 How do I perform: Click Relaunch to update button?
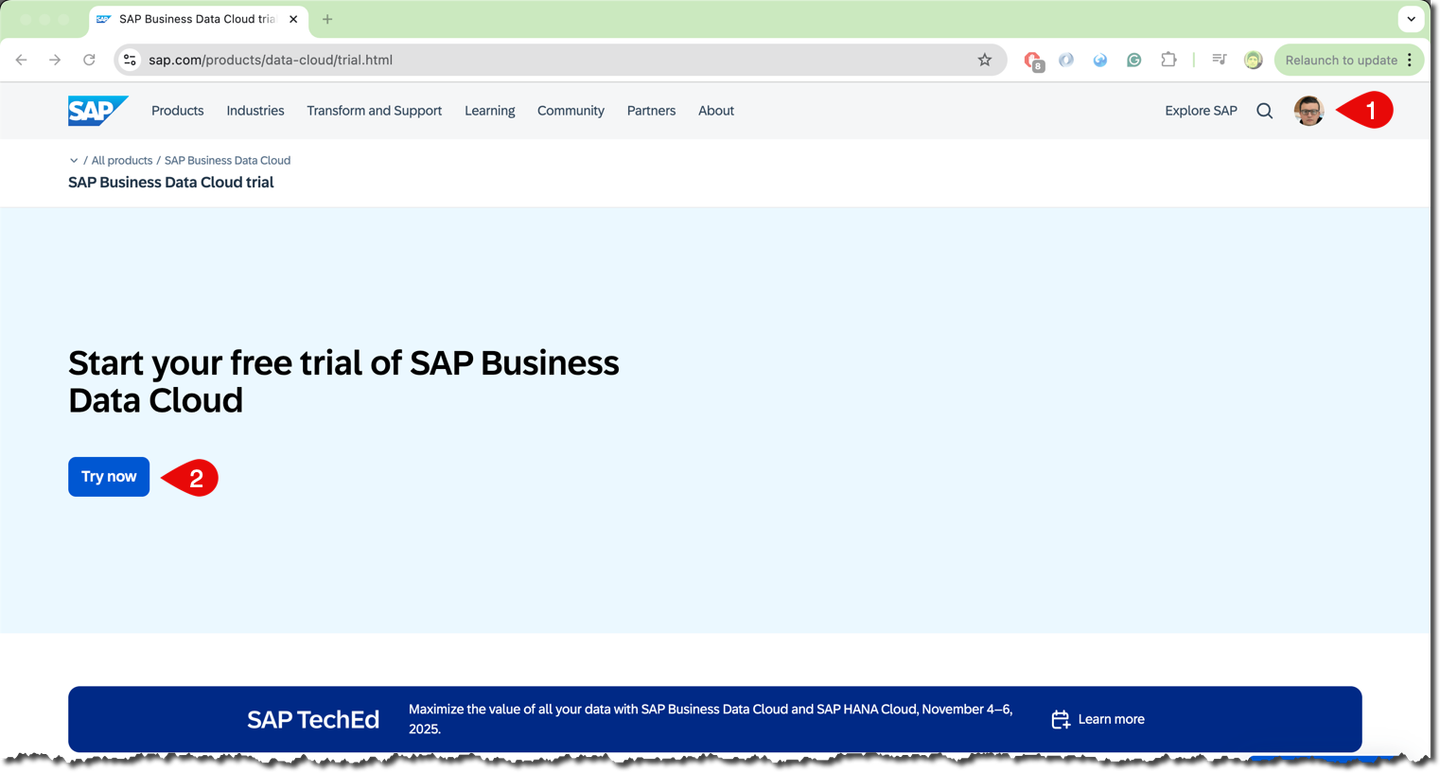1341,60
